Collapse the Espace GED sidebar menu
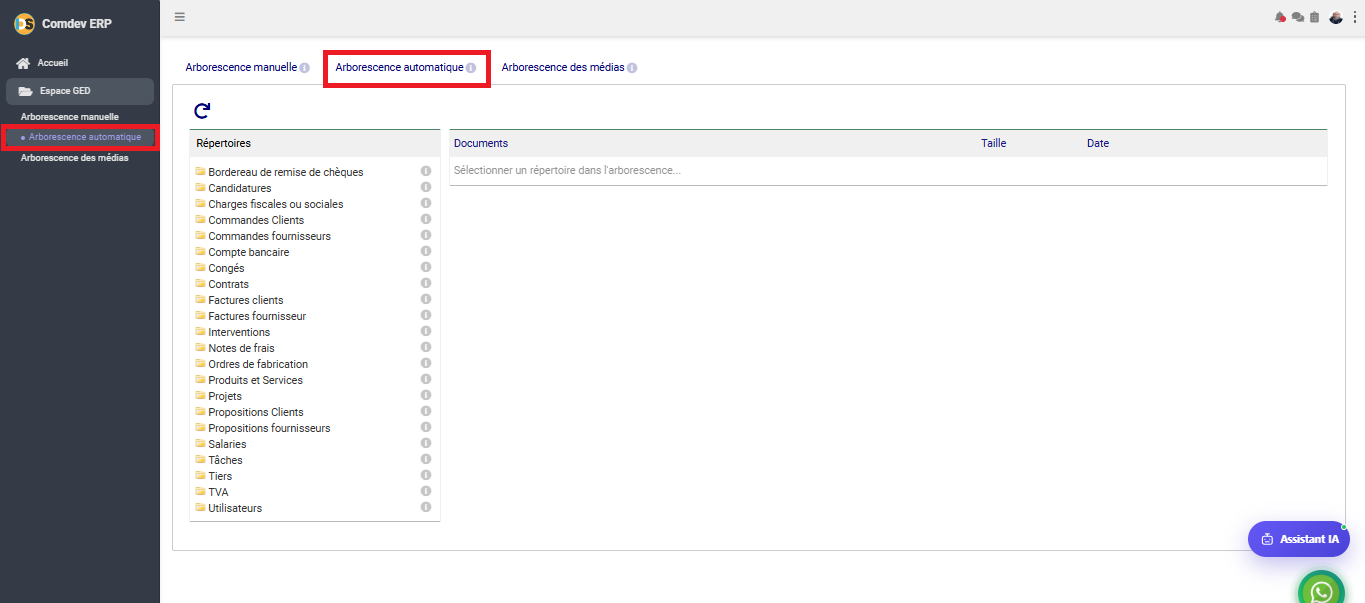The width and height of the screenshot is (1365, 603). [x=80, y=91]
